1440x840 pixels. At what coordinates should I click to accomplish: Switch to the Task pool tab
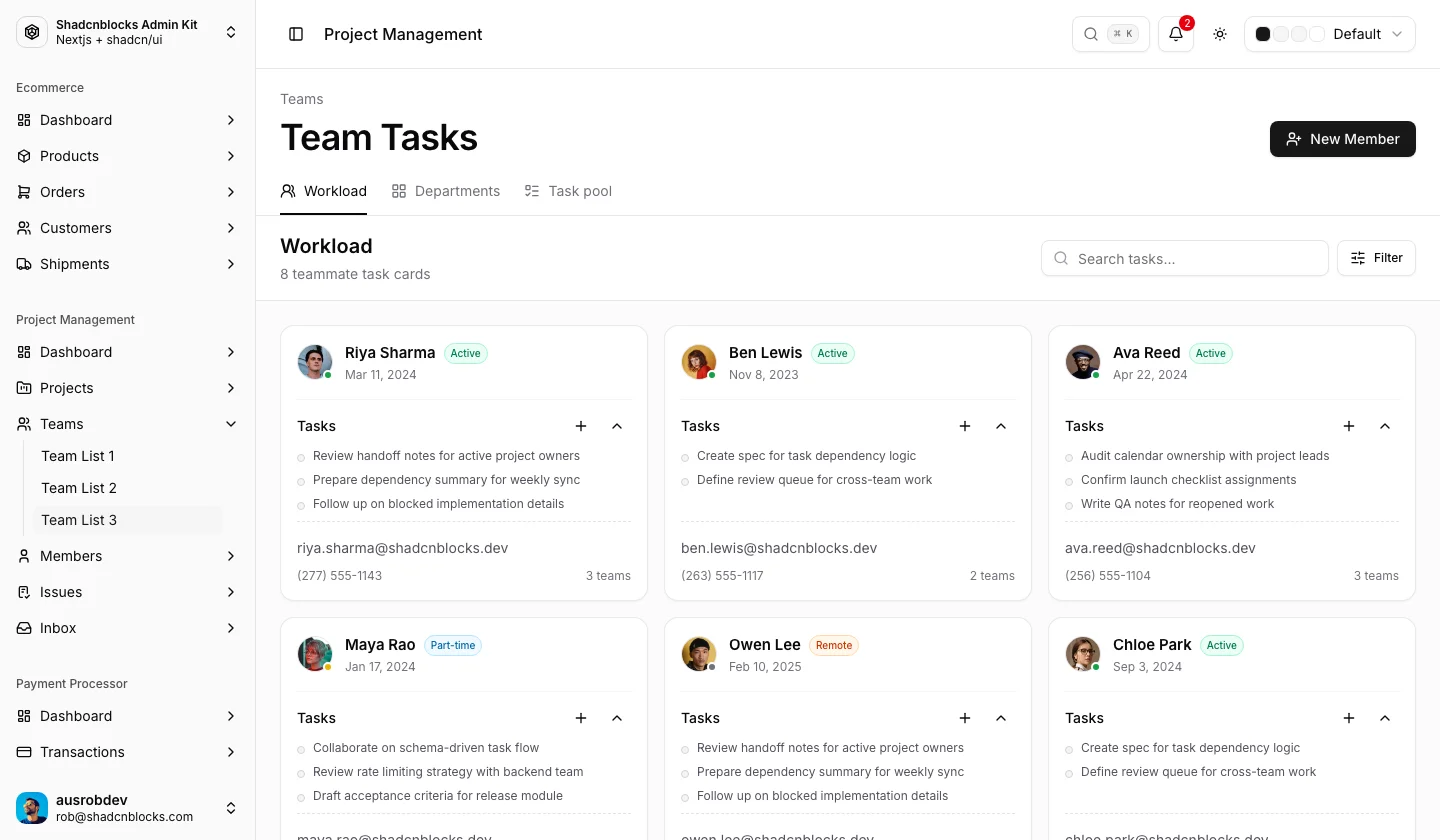point(568,191)
